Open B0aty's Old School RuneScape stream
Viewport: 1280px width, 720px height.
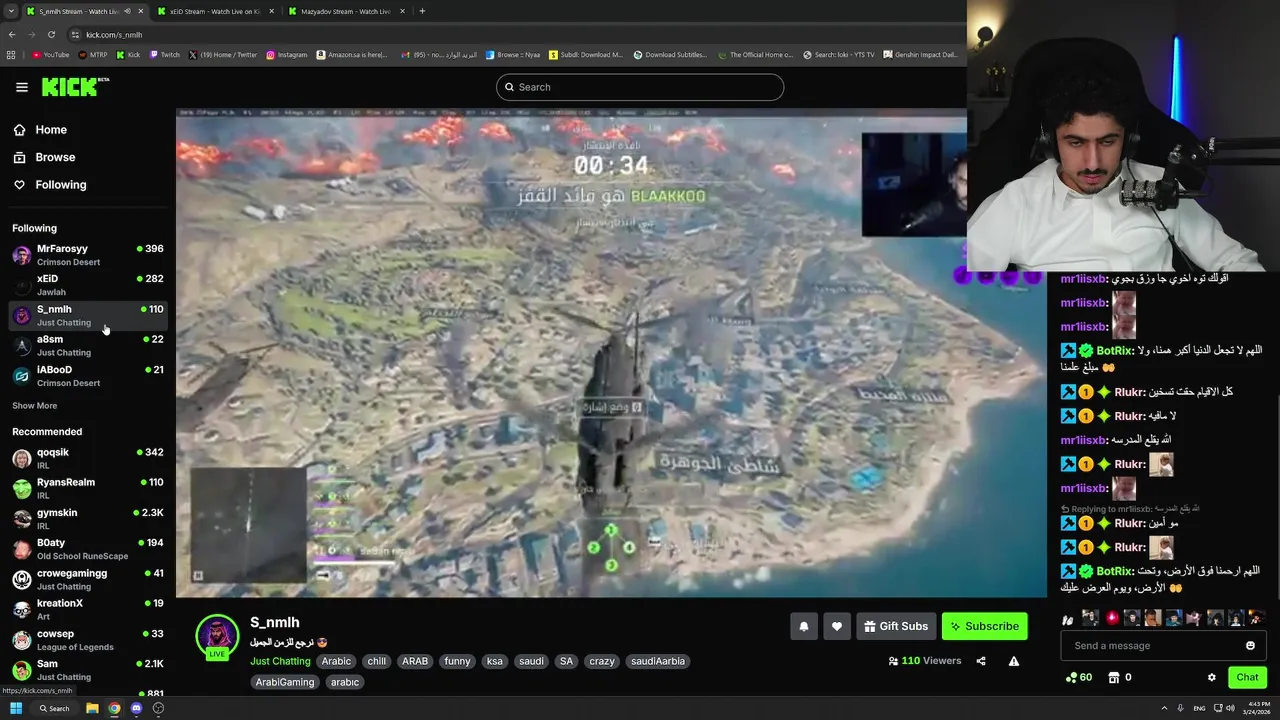pos(88,549)
